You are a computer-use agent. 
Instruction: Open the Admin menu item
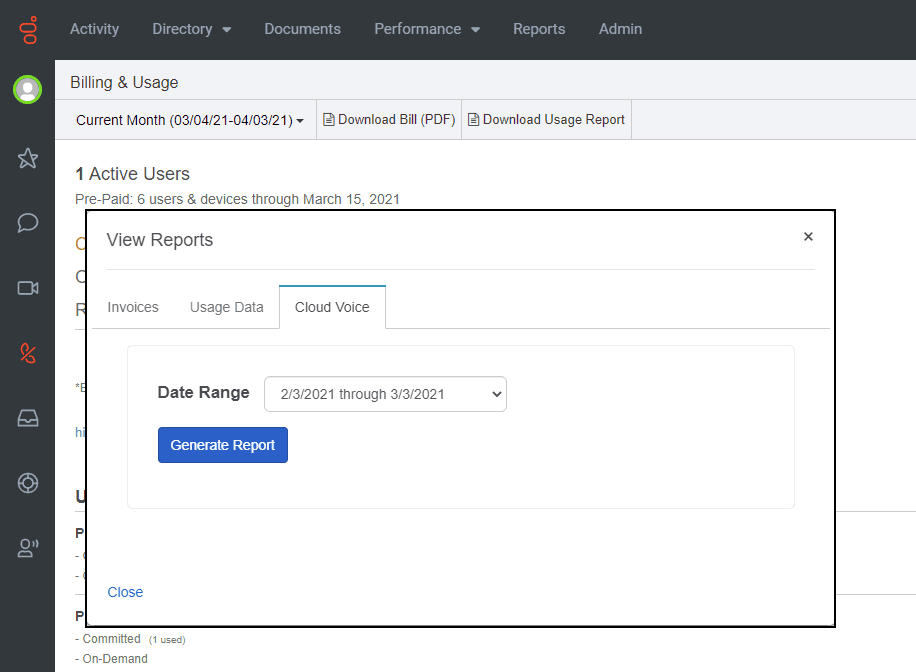coord(620,29)
